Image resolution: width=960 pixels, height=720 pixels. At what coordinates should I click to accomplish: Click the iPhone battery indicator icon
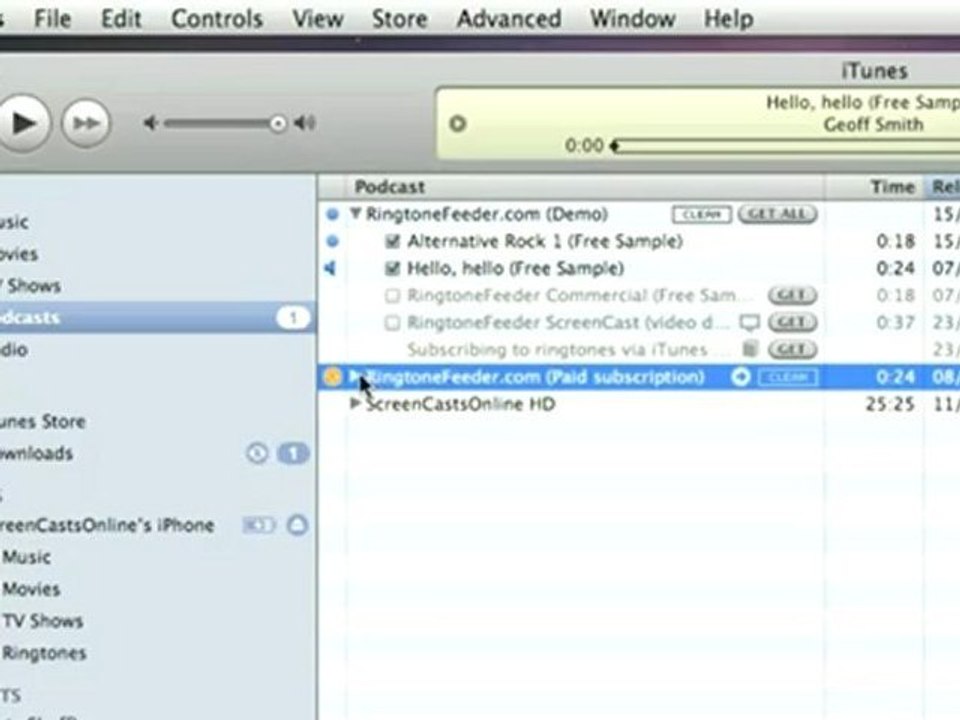click(260, 525)
